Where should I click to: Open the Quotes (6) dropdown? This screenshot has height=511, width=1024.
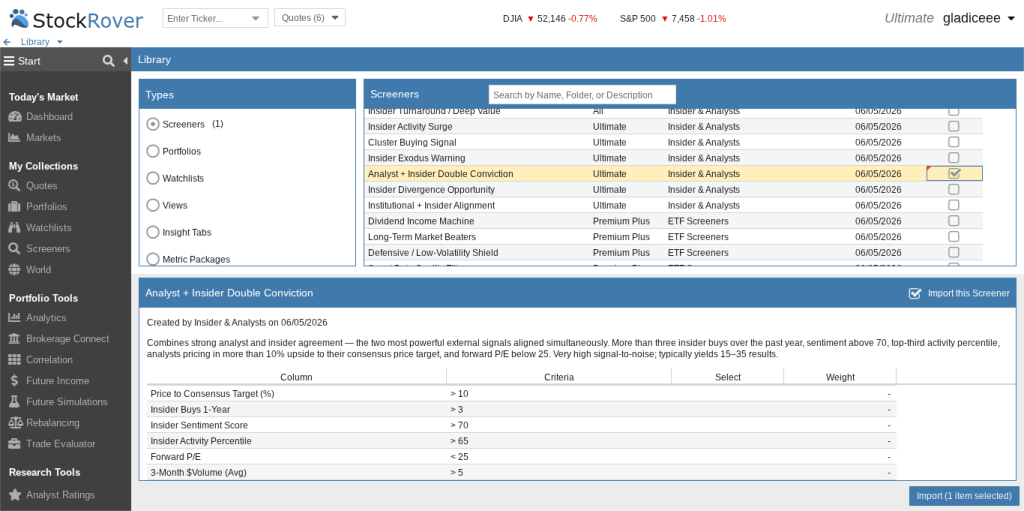coord(310,18)
